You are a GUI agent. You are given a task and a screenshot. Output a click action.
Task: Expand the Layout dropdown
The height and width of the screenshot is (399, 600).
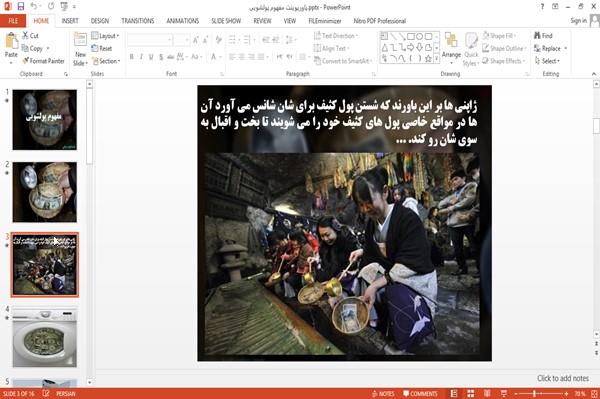tap(105, 36)
